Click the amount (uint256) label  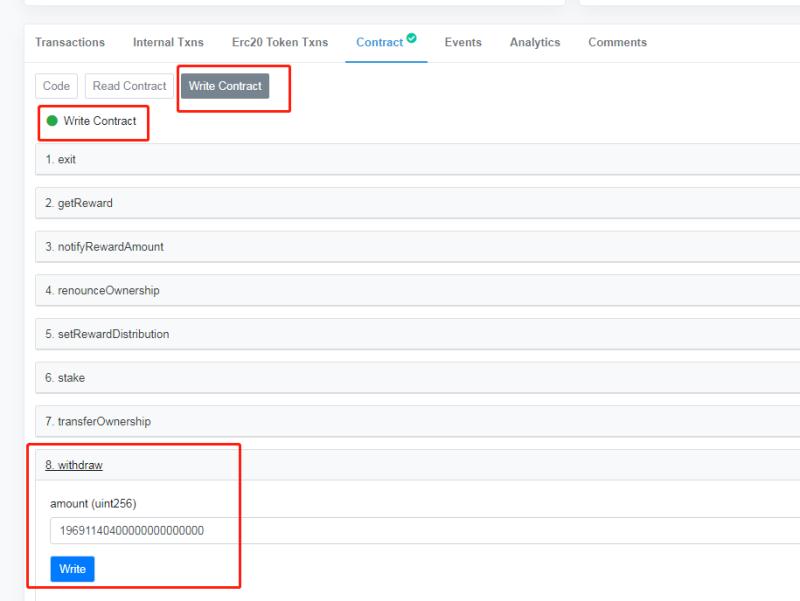[93, 504]
